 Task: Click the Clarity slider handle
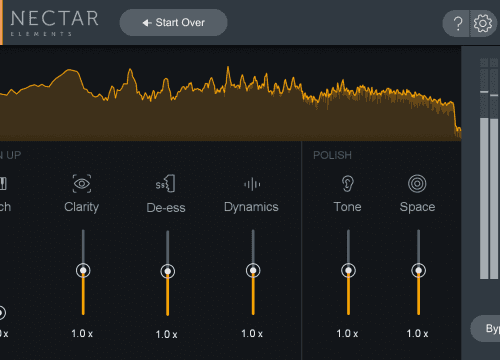(83, 270)
